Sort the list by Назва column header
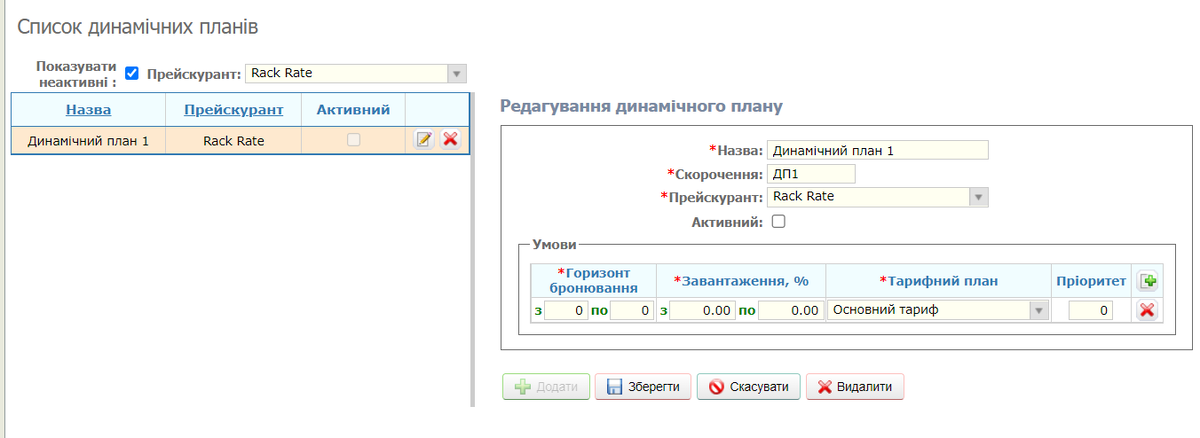Screen dimensions: 1200x438 [88, 109]
